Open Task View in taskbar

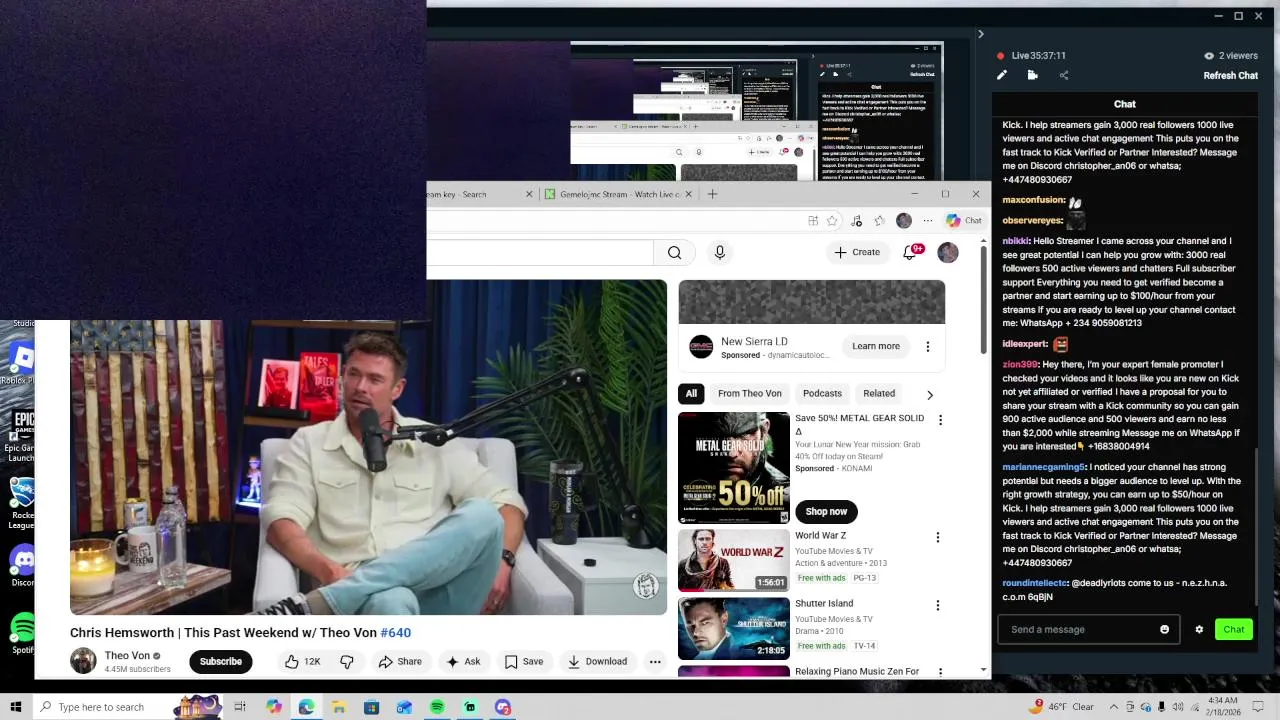pyautogui.click(x=240, y=707)
